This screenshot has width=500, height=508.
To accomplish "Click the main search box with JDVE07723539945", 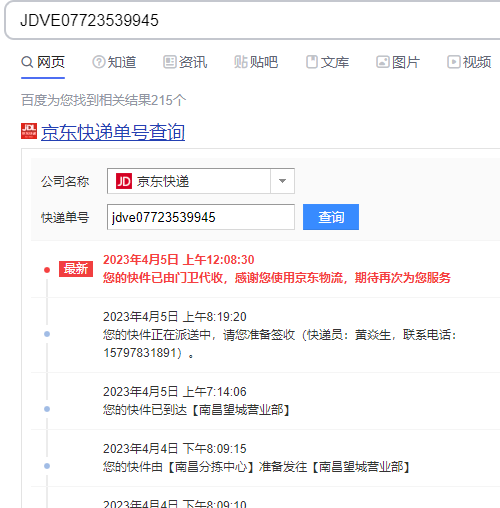I will [x=253, y=20].
